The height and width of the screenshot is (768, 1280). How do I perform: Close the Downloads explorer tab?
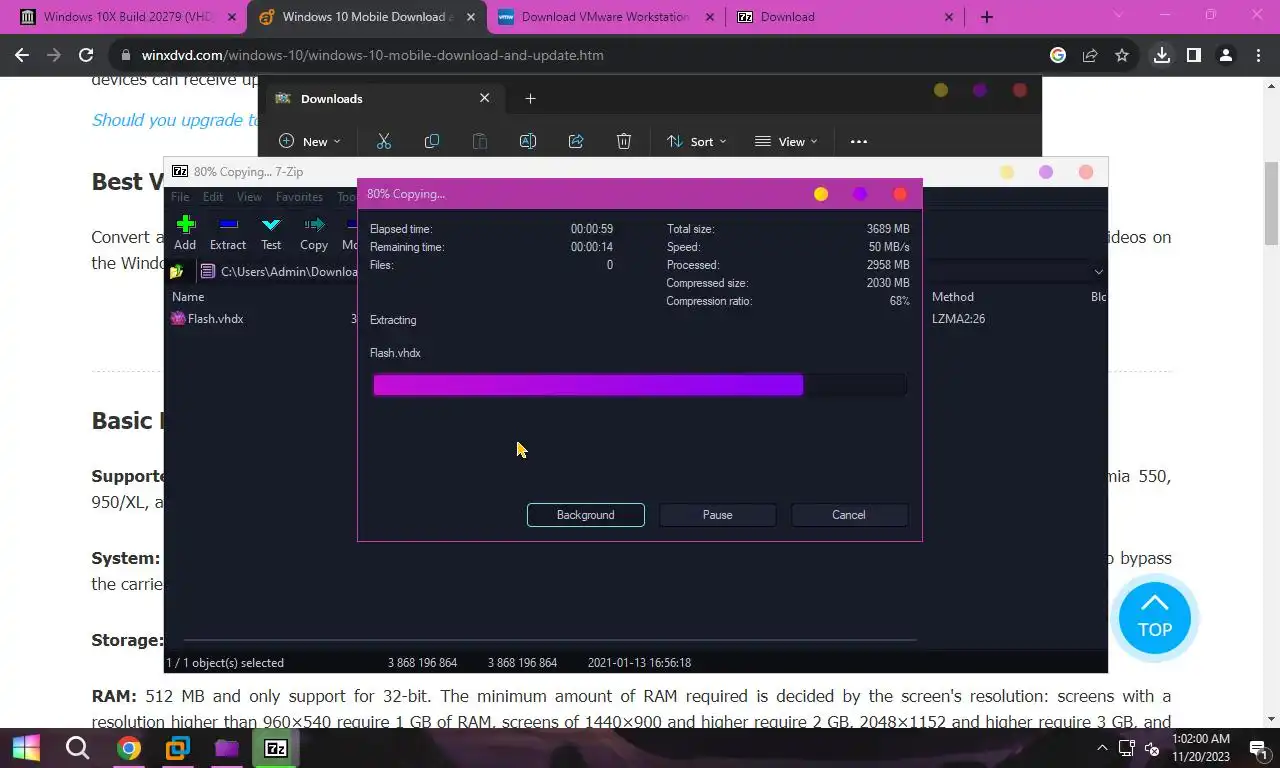484,98
